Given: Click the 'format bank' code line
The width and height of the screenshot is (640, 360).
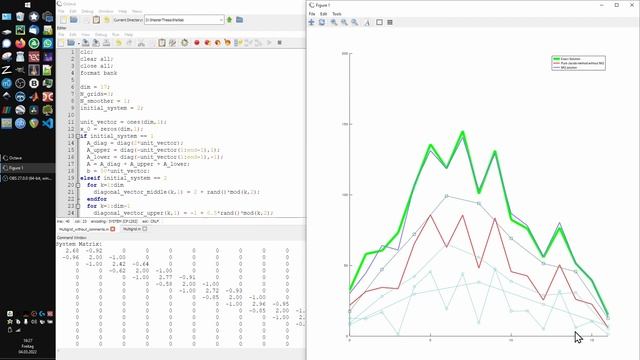Looking at the screenshot, I should click(x=99, y=73).
